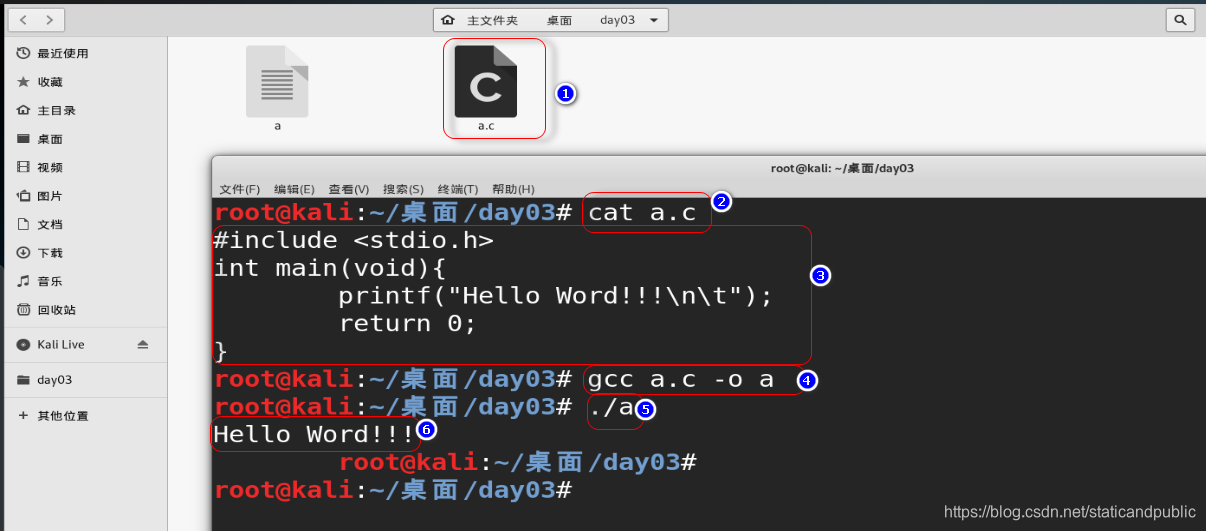Go forward with the right arrow button

50,20
